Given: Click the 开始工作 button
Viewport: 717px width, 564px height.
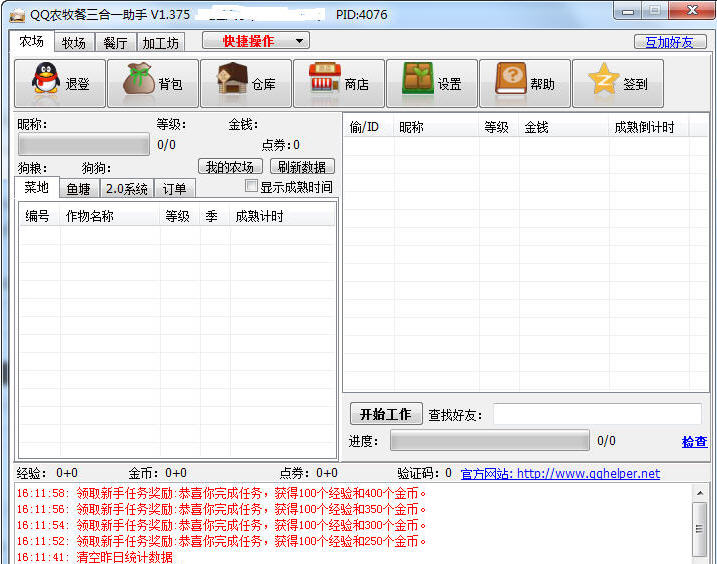Looking at the screenshot, I should pyautogui.click(x=386, y=414).
